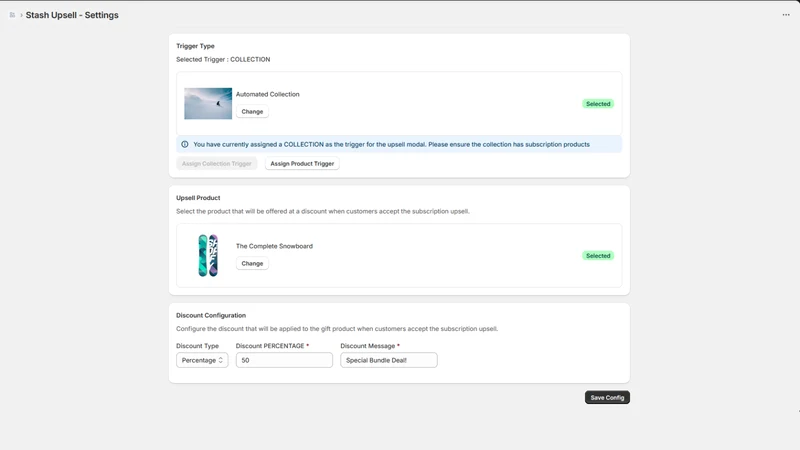Click the "Discount Configuration" heading
Image resolution: width=800 pixels, height=450 pixels.
(x=211, y=315)
